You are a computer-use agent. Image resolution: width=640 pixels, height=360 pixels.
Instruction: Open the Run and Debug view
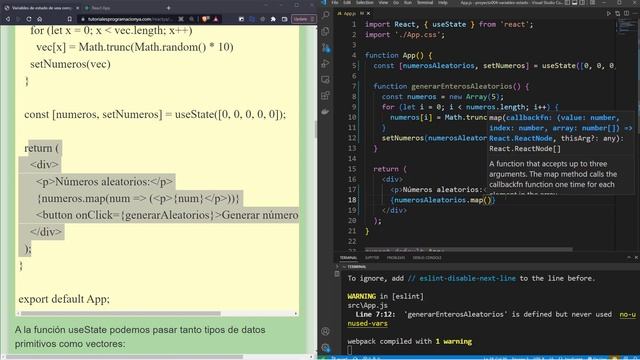tap(325, 64)
